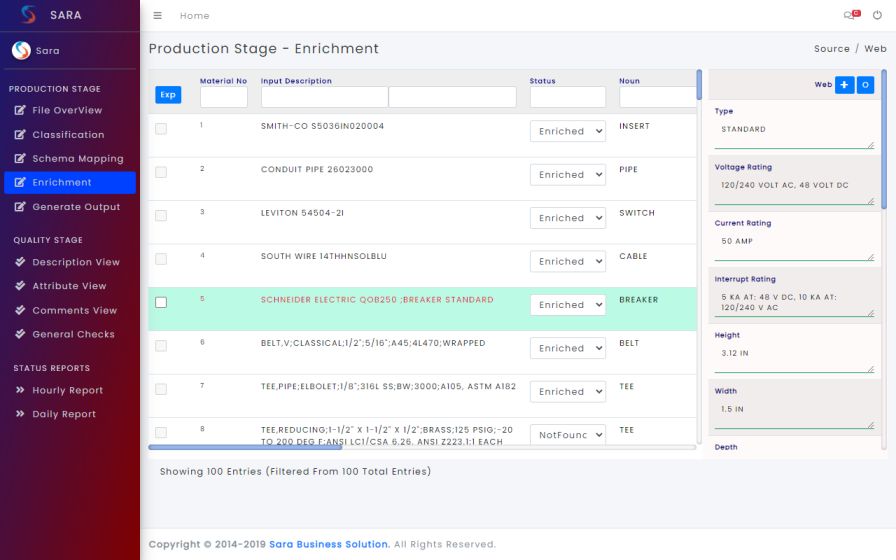The image size is (896, 560).
Task: Open status dropdown for INSERT row
Action: click(x=567, y=131)
